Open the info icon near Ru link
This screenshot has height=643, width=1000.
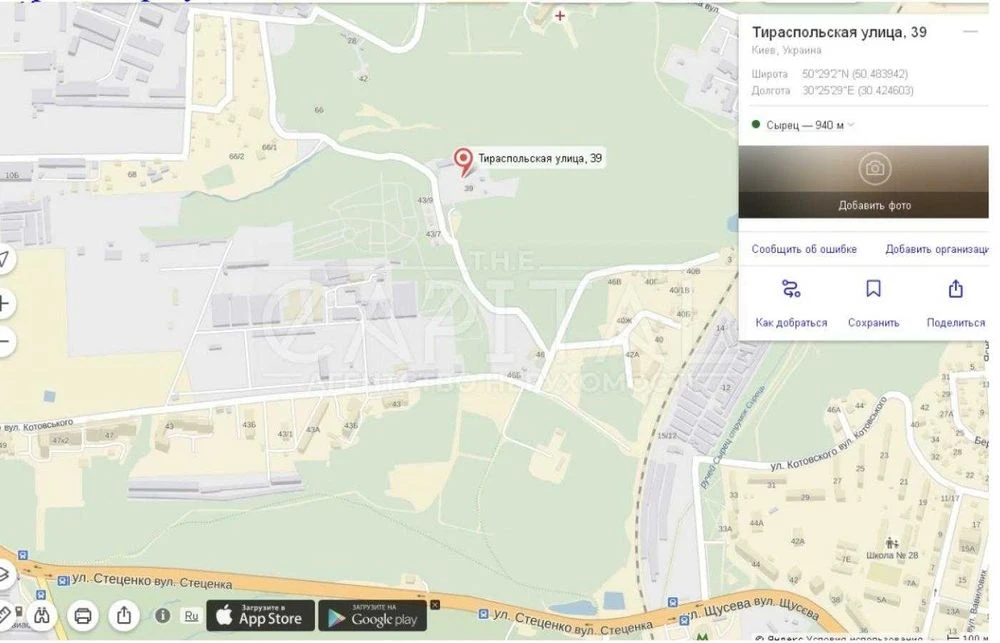coord(163,616)
